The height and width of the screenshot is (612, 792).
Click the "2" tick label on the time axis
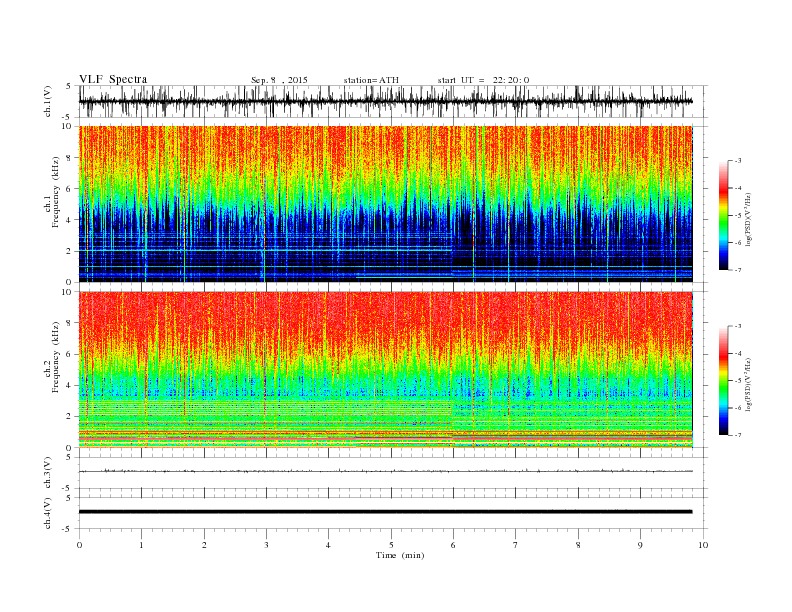(x=204, y=545)
